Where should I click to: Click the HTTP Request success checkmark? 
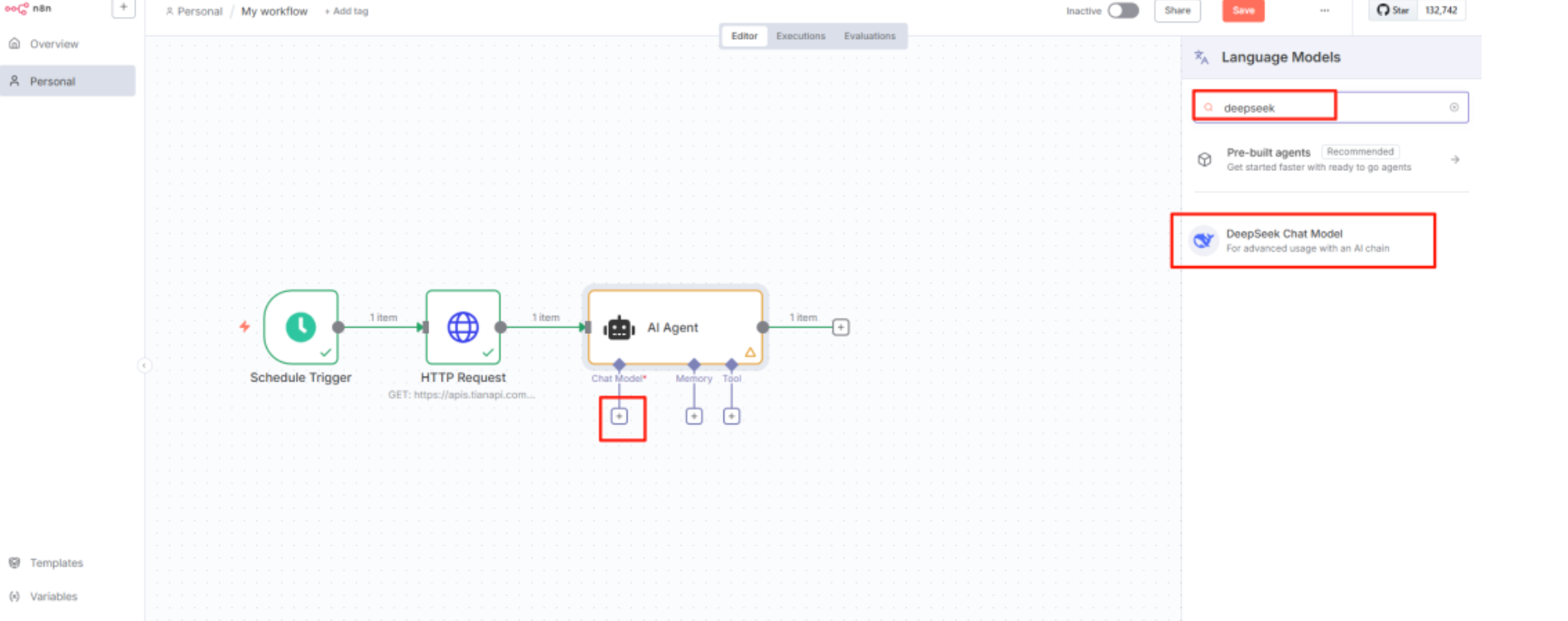488,352
